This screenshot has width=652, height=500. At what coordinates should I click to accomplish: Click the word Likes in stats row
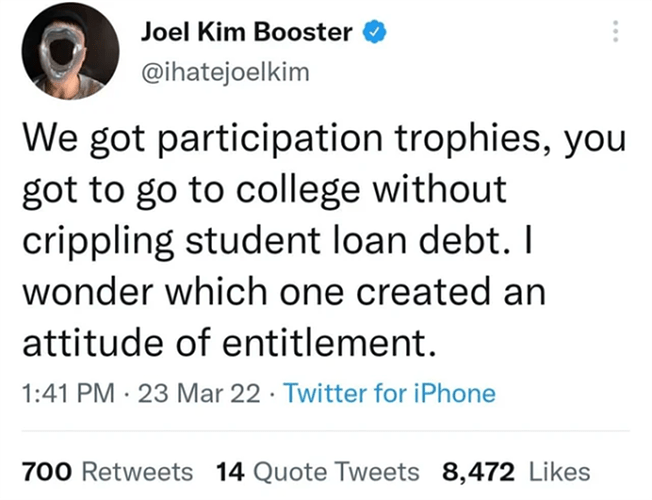(559, 472)
